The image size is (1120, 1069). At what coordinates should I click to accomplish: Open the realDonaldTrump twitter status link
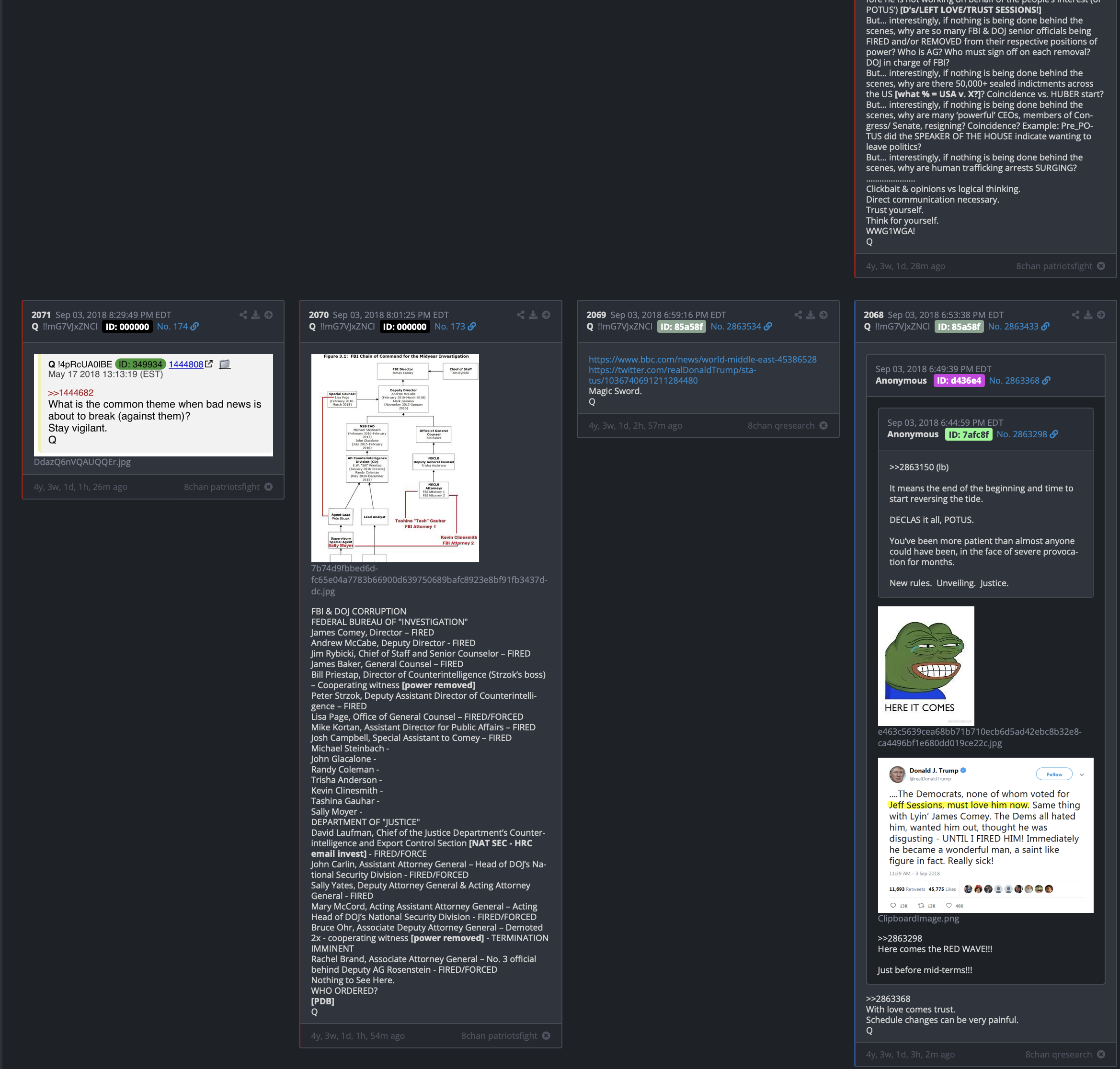(673, 375)
